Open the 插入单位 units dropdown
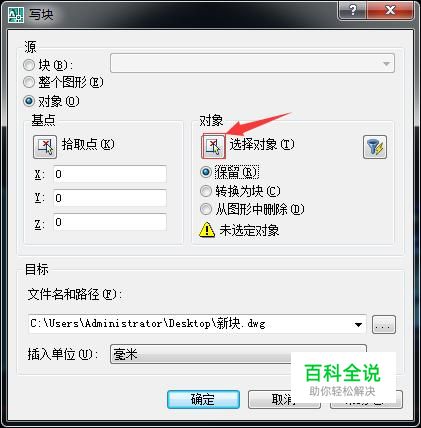Viewport: 421px width, 428px height. pos(238,354)
